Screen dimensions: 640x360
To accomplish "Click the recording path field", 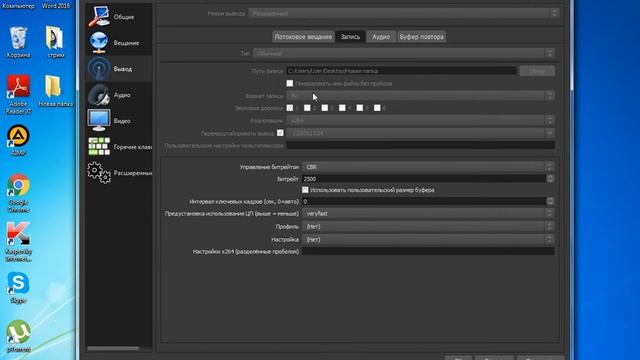I will [401, 71].
